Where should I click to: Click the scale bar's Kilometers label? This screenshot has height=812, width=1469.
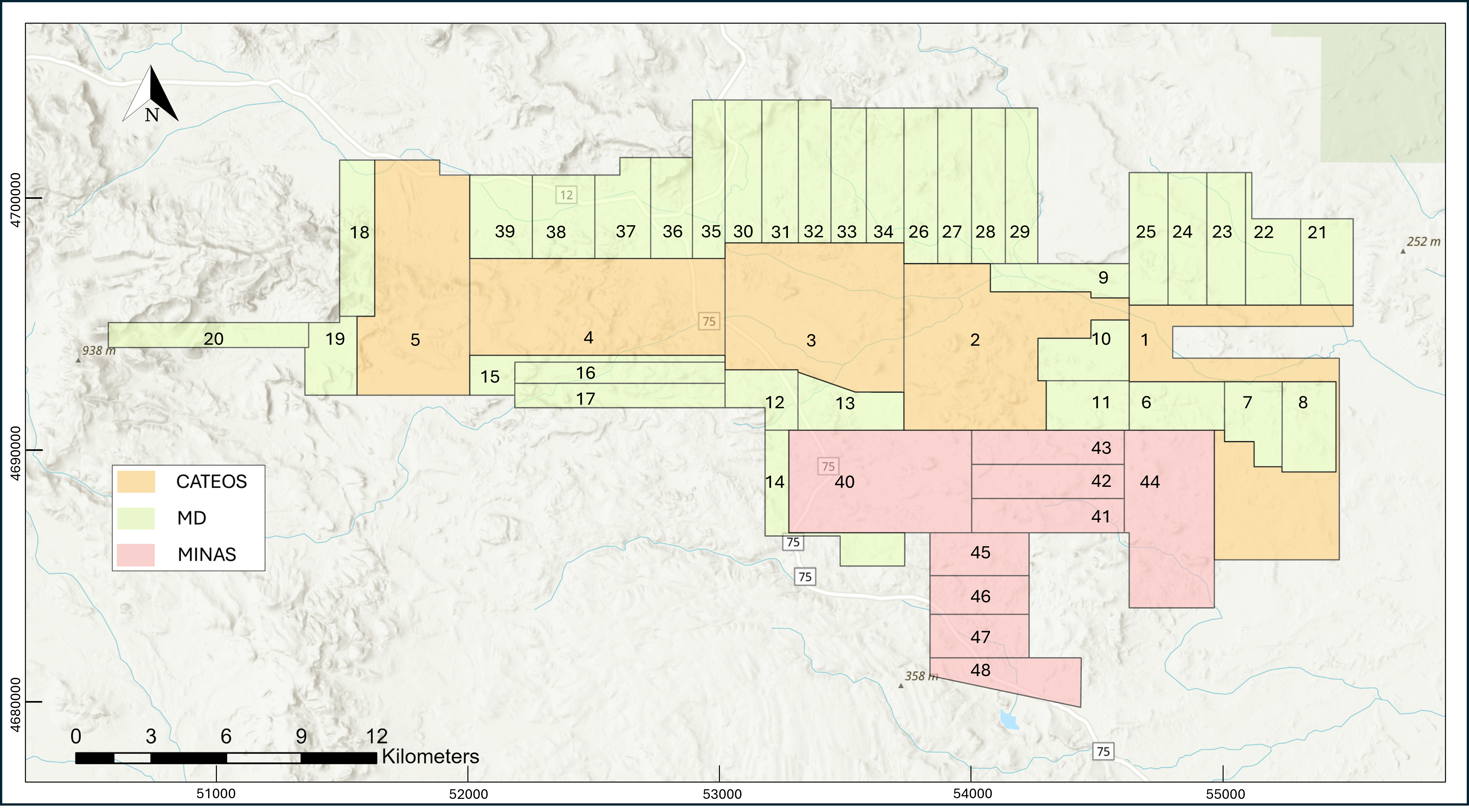click(430, 757)
